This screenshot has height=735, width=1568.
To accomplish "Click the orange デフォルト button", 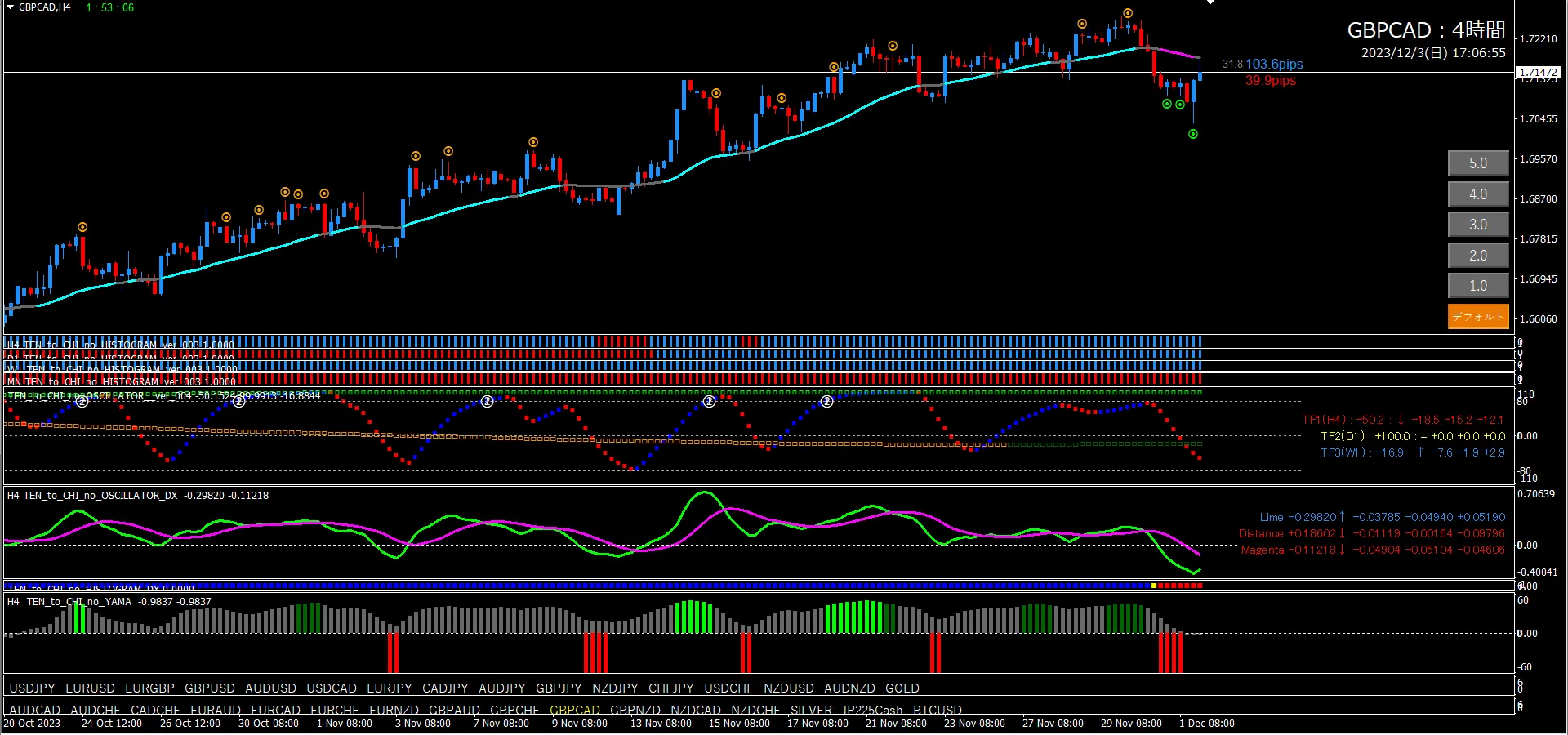I will (x=1478, y=317).
